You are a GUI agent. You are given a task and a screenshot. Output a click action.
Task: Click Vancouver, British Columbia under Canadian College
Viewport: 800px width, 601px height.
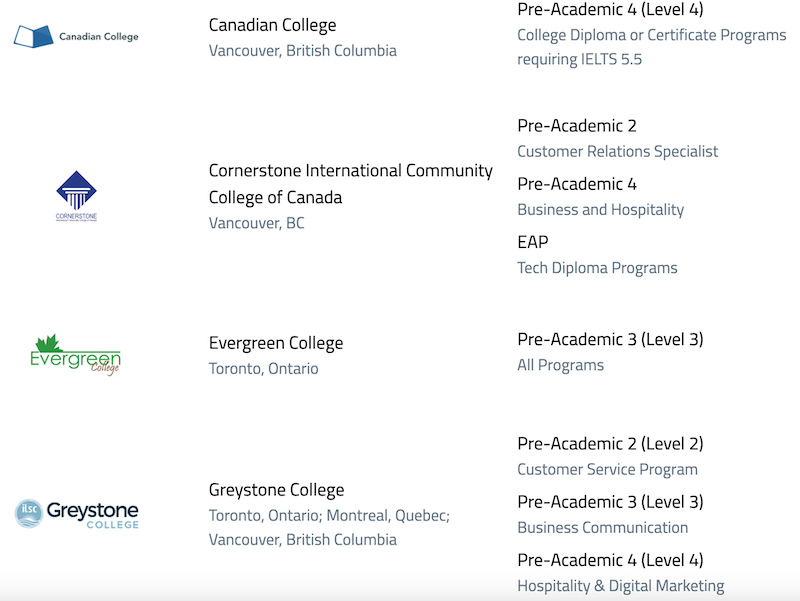tap(303, 51)
